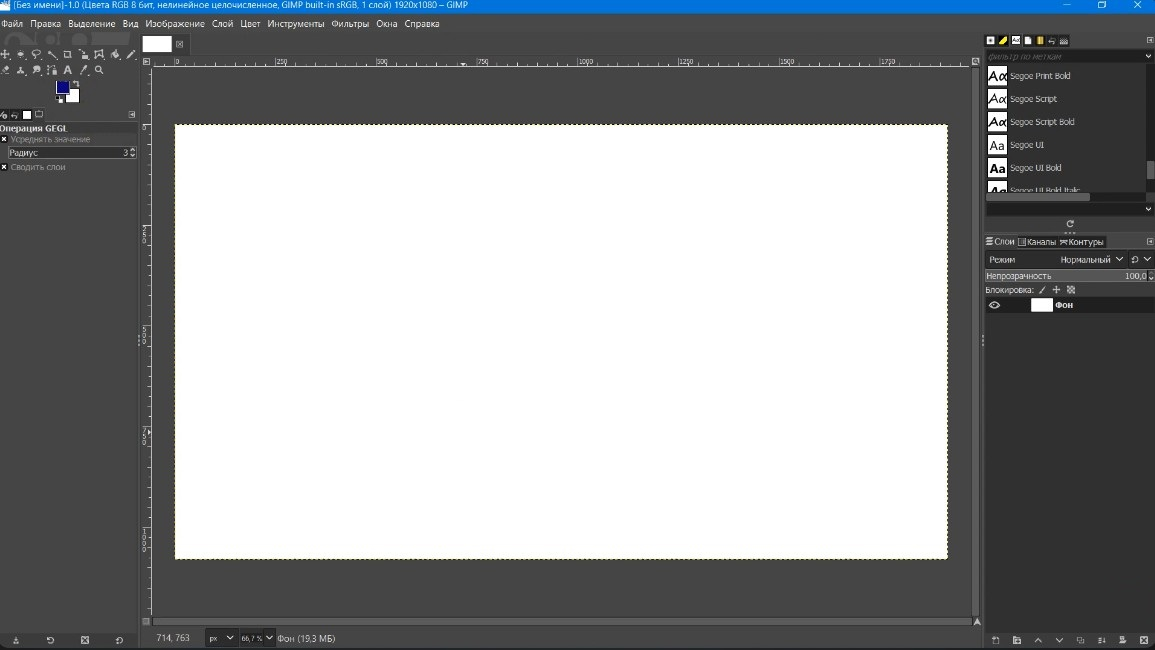Switch to the Слои tab
1155x650 pixels.
pyautogui.click(x=1000, y=242)
